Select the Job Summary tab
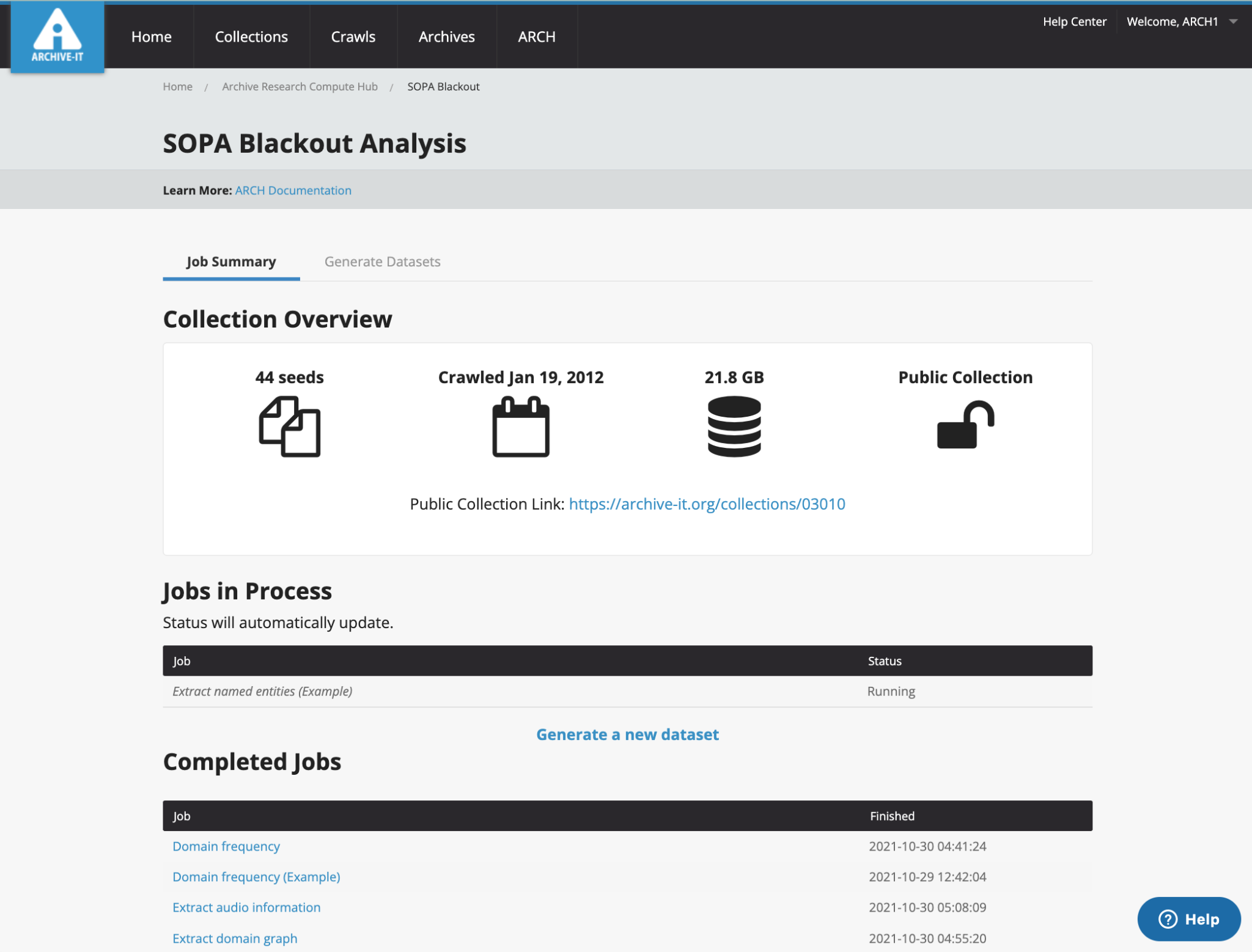This screenshot has height=952, width=1252. (230, 262)
